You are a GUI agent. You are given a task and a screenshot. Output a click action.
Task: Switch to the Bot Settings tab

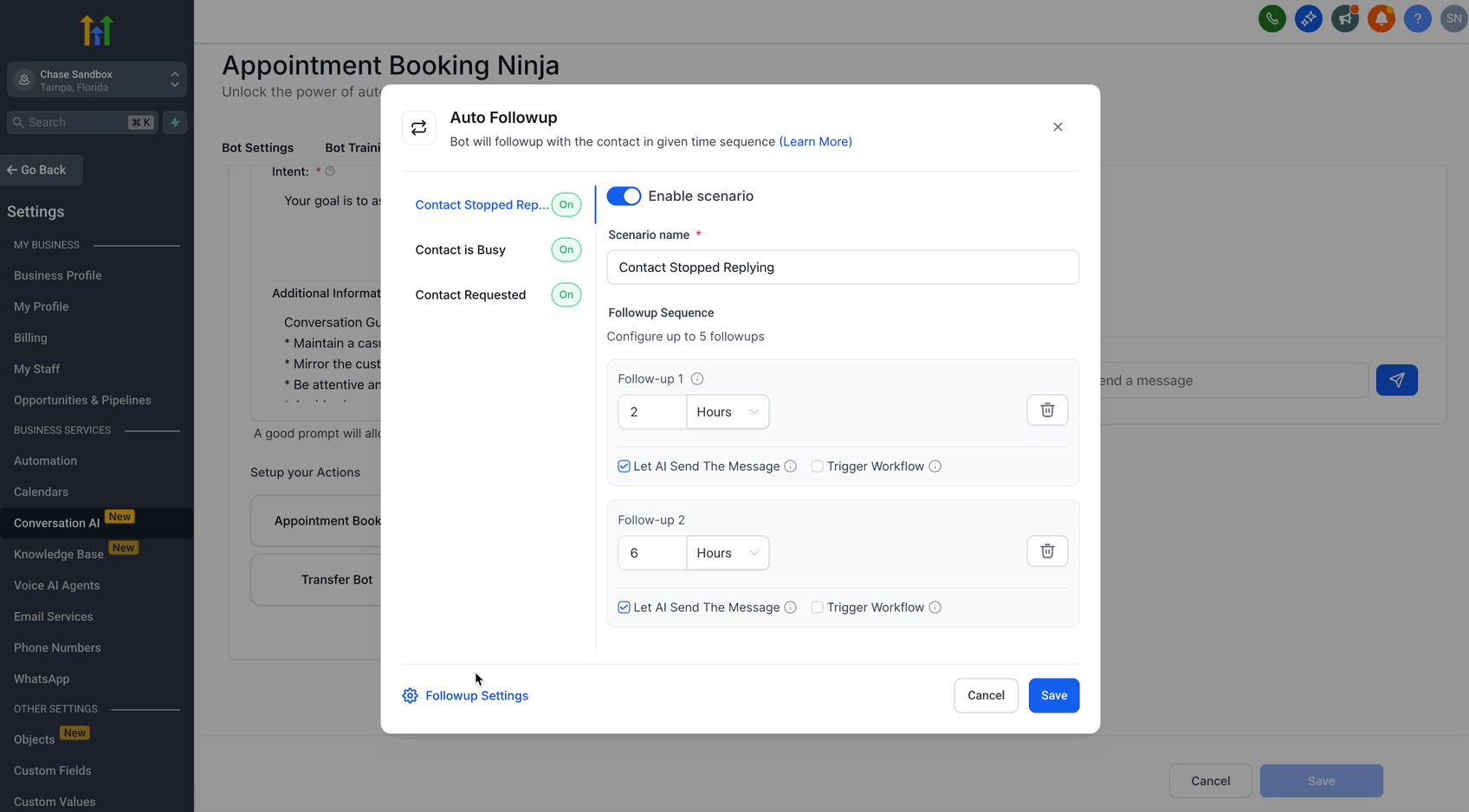pos(257,148)
